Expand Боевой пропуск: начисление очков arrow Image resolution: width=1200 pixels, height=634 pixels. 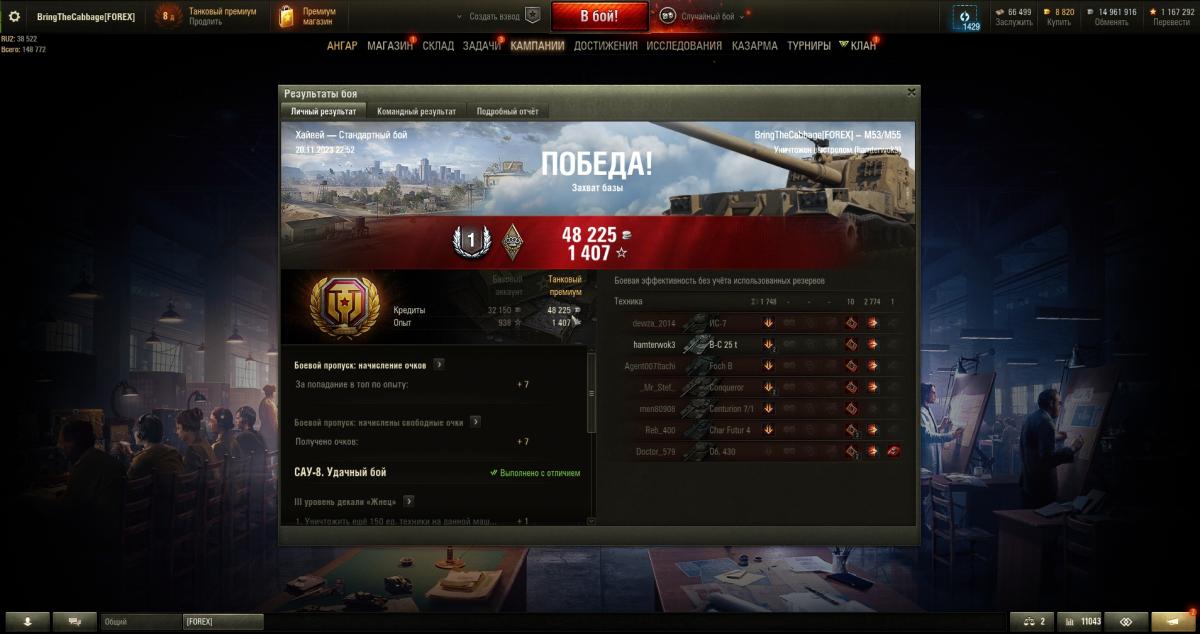(439, 365)
